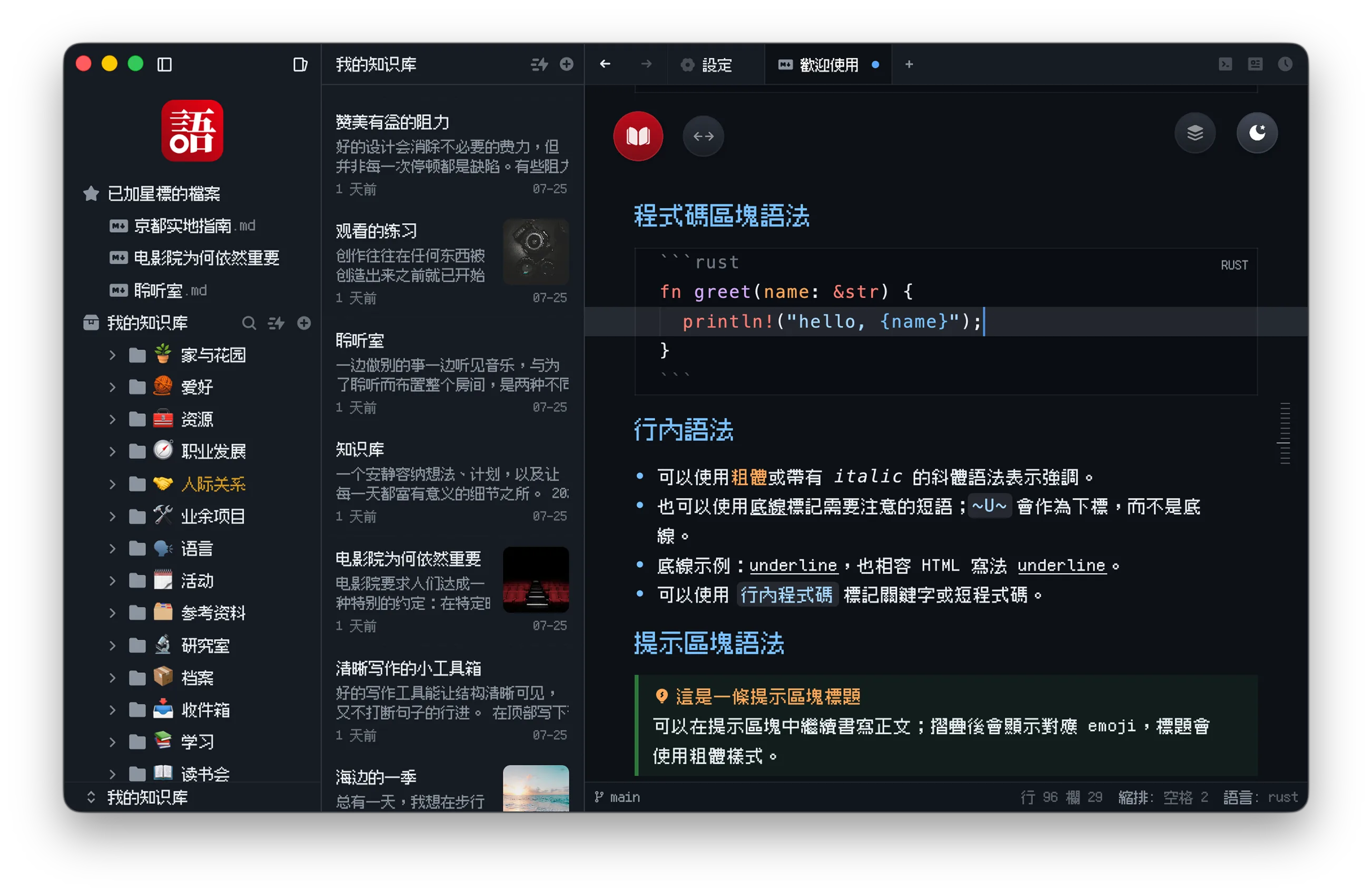Go back with the left arrow
This screenshot has height=896, width=1372.
pos(605,64)
